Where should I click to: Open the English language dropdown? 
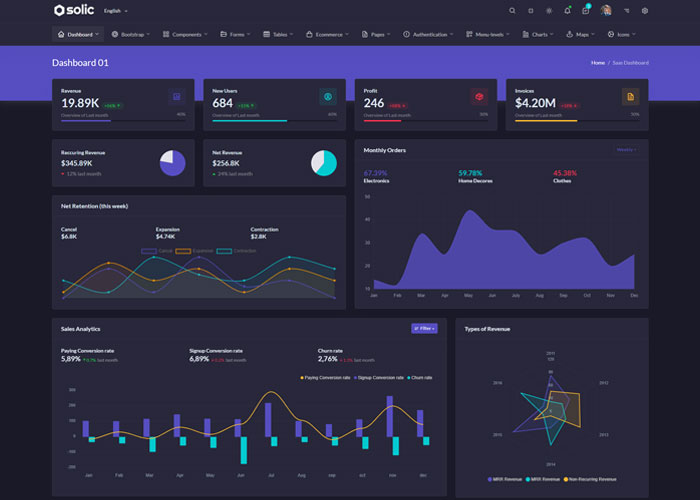tap(115, 11)
